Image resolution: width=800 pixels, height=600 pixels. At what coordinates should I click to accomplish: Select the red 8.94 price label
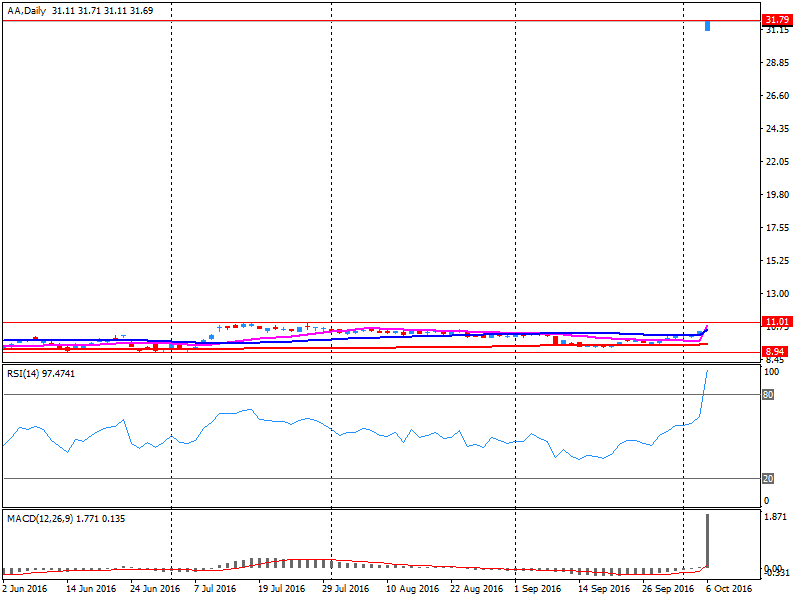tap(775, 352)
